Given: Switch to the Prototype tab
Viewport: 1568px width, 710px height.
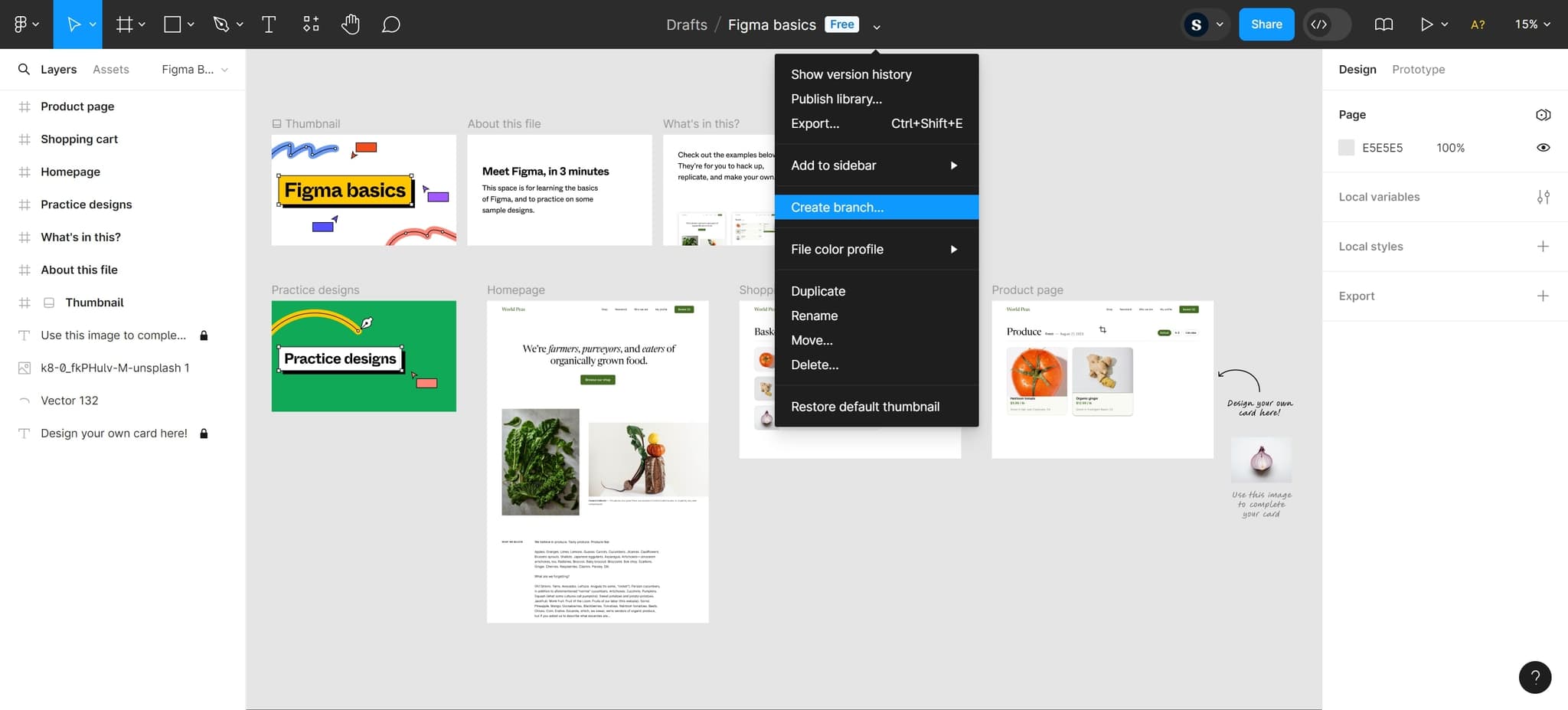Looking at the screenshot, I should [x=1418, y=69].
